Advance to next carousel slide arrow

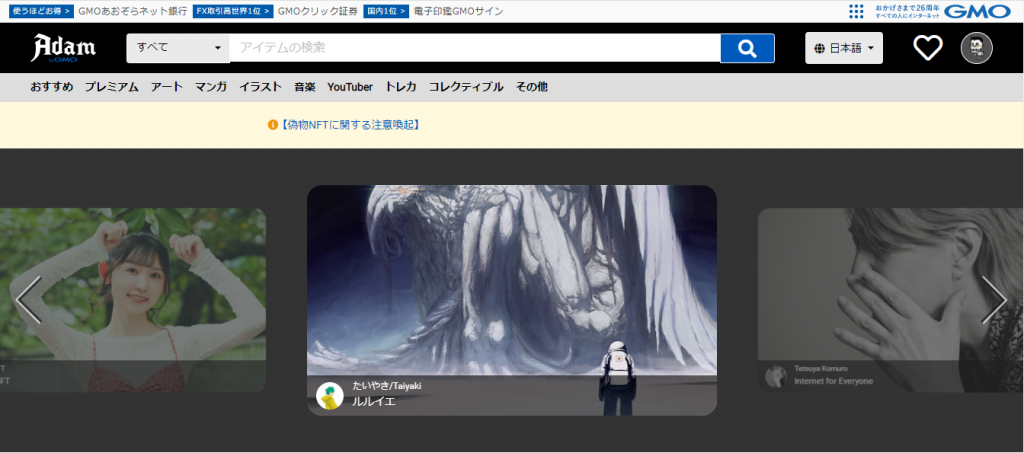coord(994,299)
